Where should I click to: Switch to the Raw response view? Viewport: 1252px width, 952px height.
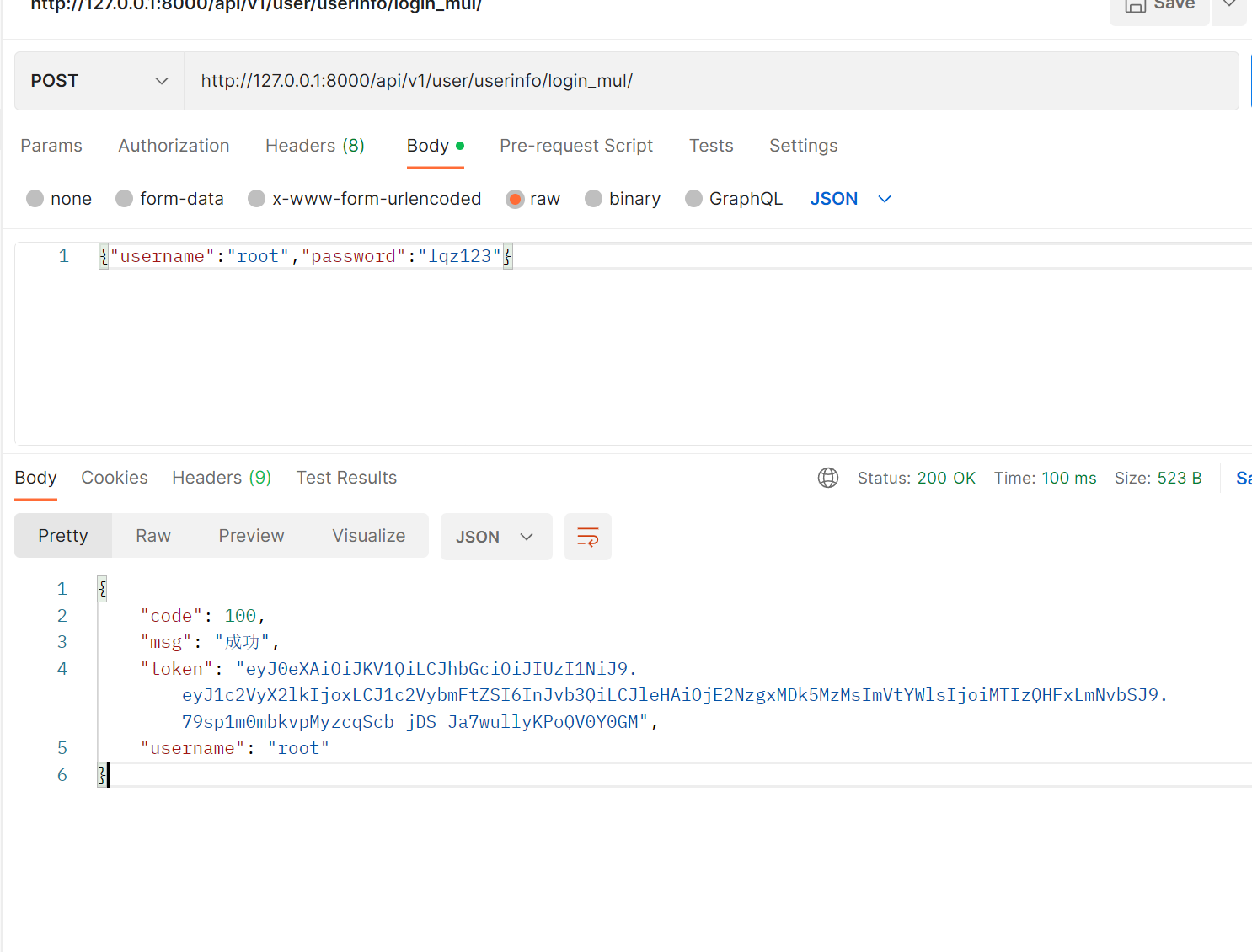[x=153, y=536]
